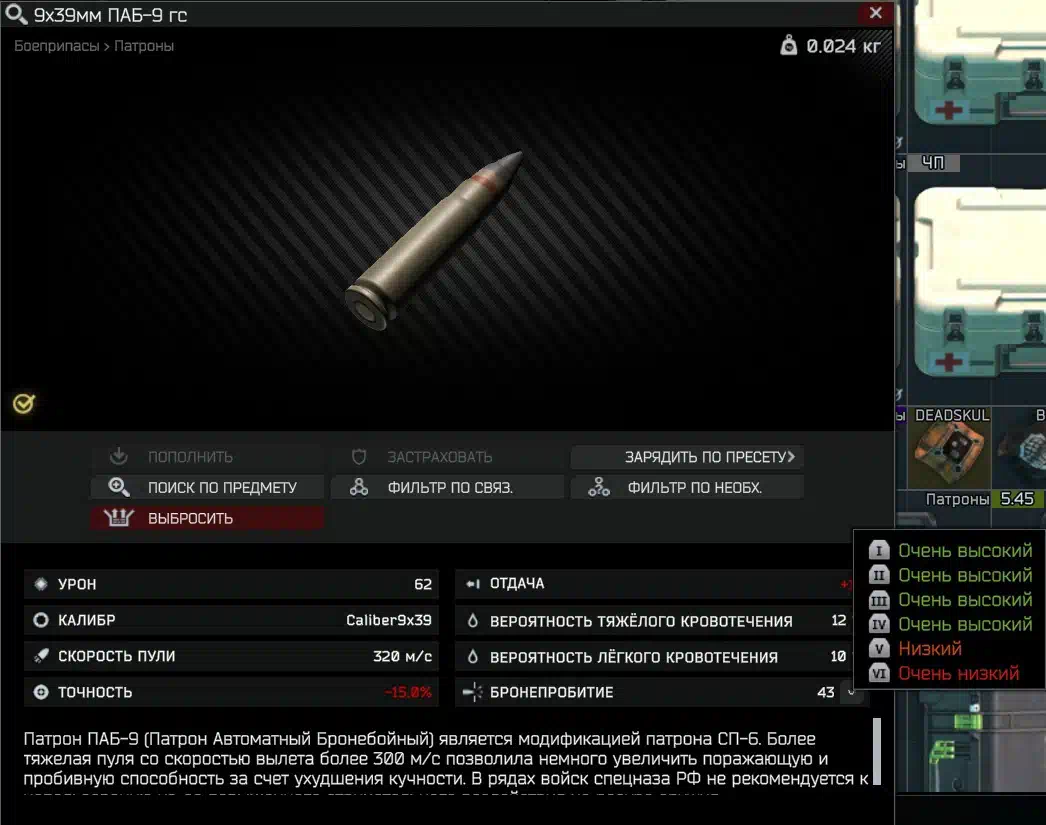The width and height of the screenshot is (1046, 825).
Task: Click the nodes icon by ФИЛЬТР ПО НЕОБХ.
Action: click(x=598, y=487)
